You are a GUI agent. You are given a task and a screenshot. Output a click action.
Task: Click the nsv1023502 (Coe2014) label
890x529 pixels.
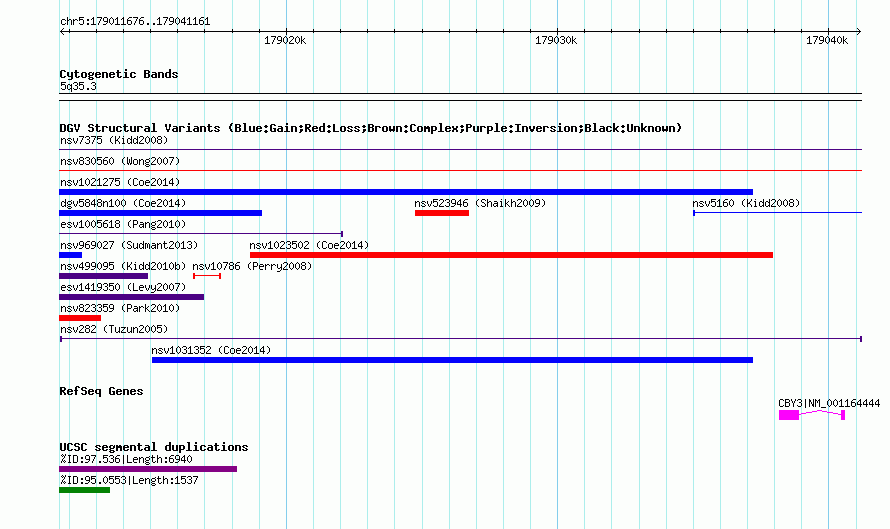click(309, 245)
